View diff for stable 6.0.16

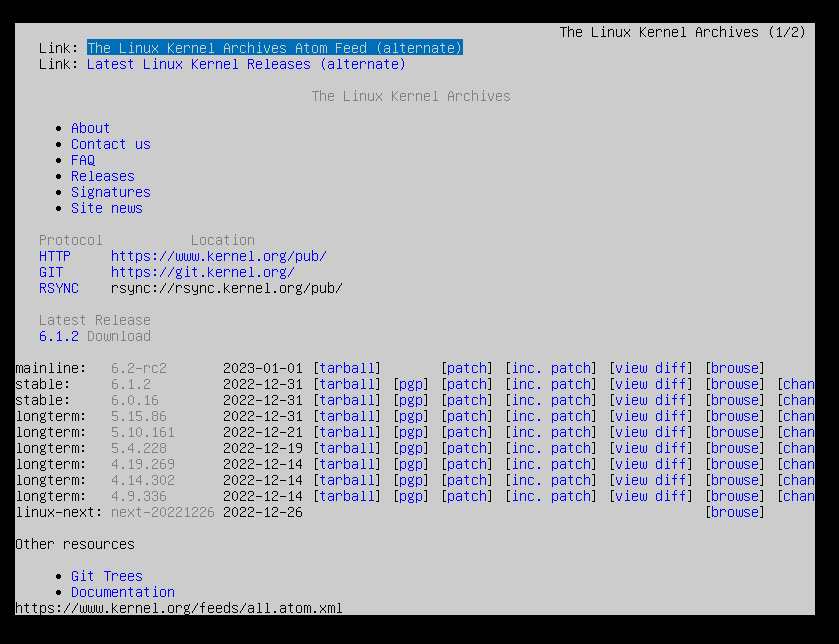pyautogui.click(x=651, y=401)
